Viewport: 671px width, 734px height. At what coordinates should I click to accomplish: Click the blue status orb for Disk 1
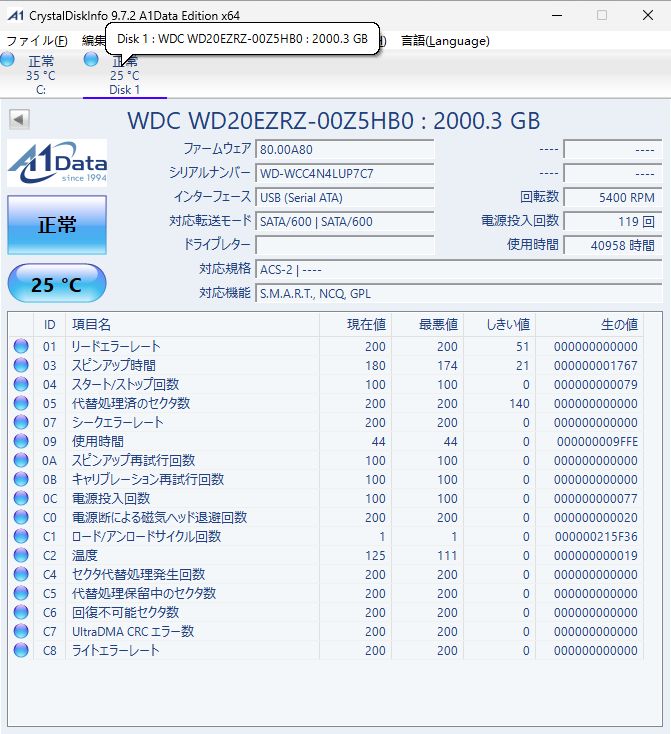click(x=91, y=59)
